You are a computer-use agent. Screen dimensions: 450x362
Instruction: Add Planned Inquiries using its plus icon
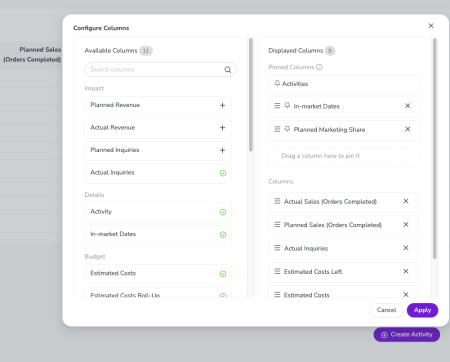(222, 150)
